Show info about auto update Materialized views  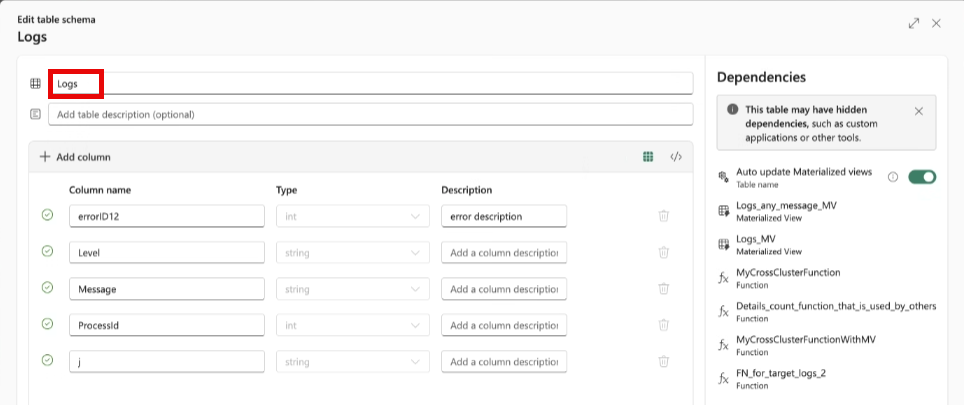tap(893, 177)
